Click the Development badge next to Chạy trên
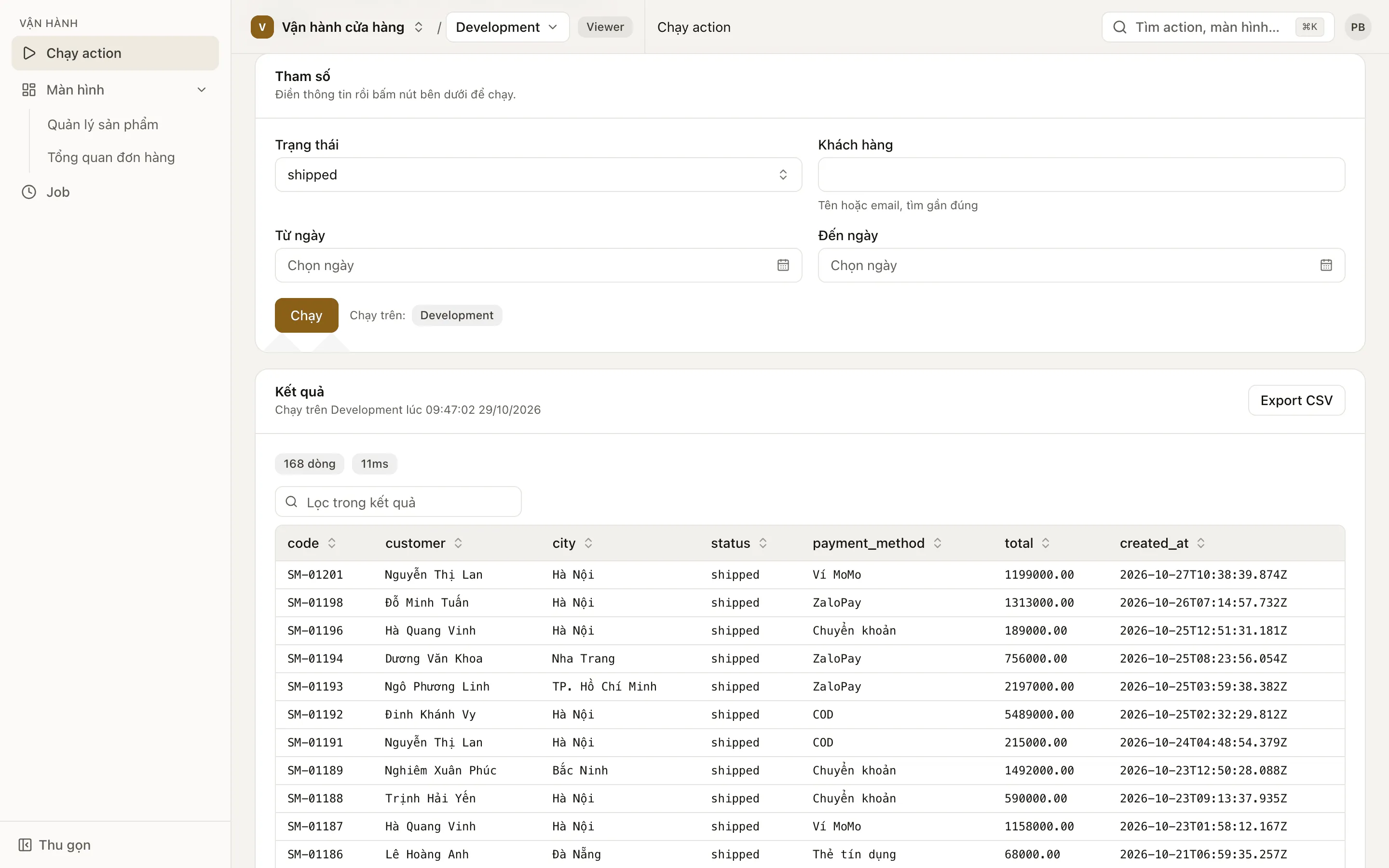 (x=456, y=315)
